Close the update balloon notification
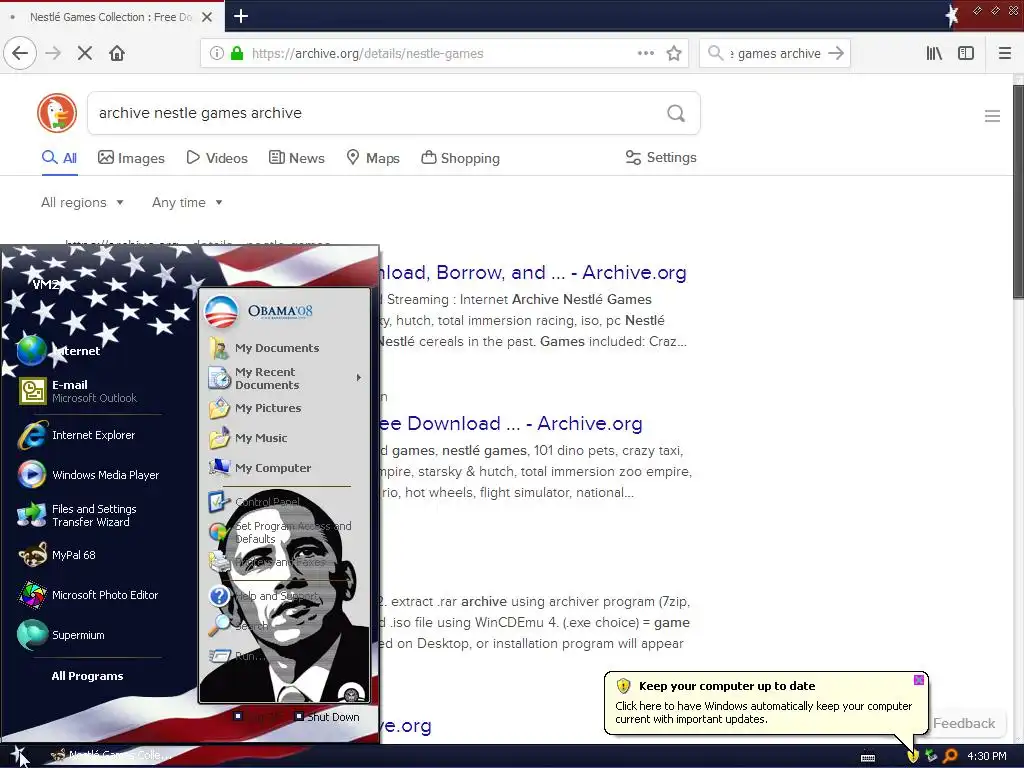This screenshot has height=768, width=1024. [x=919, y=680]
